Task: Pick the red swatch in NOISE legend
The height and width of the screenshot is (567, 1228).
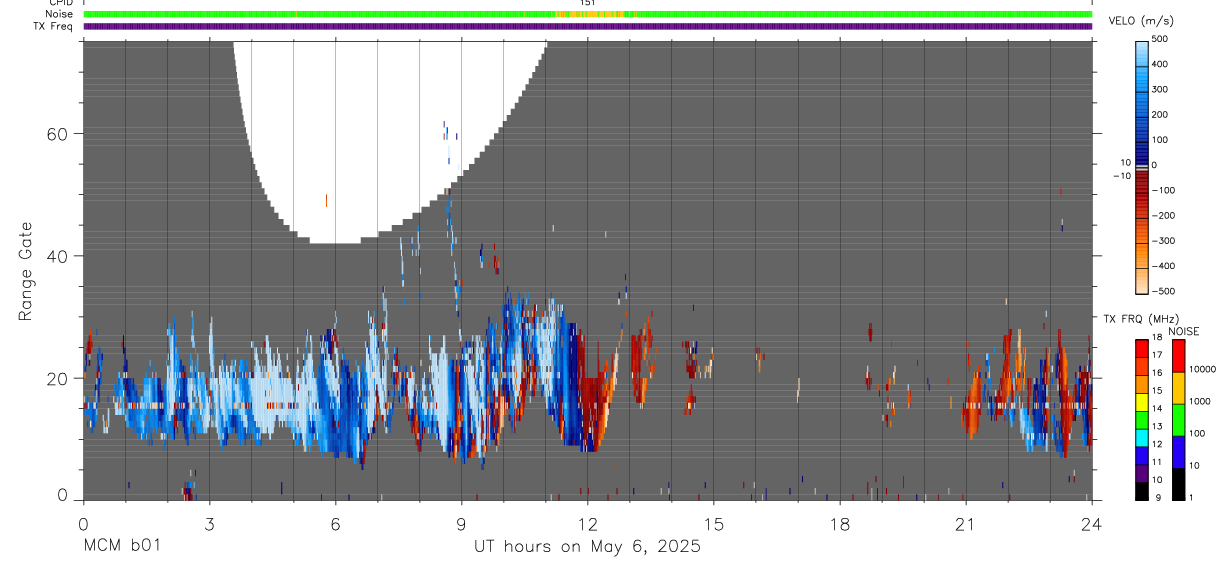Action: click(1178, 356)
